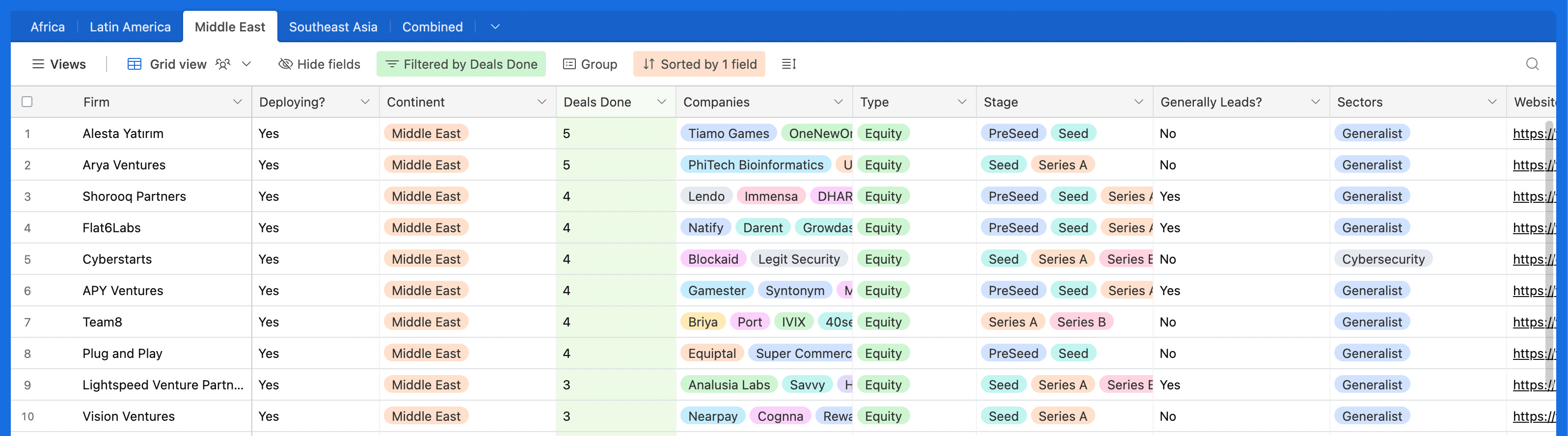Click the Syntonym company tag

794,291
